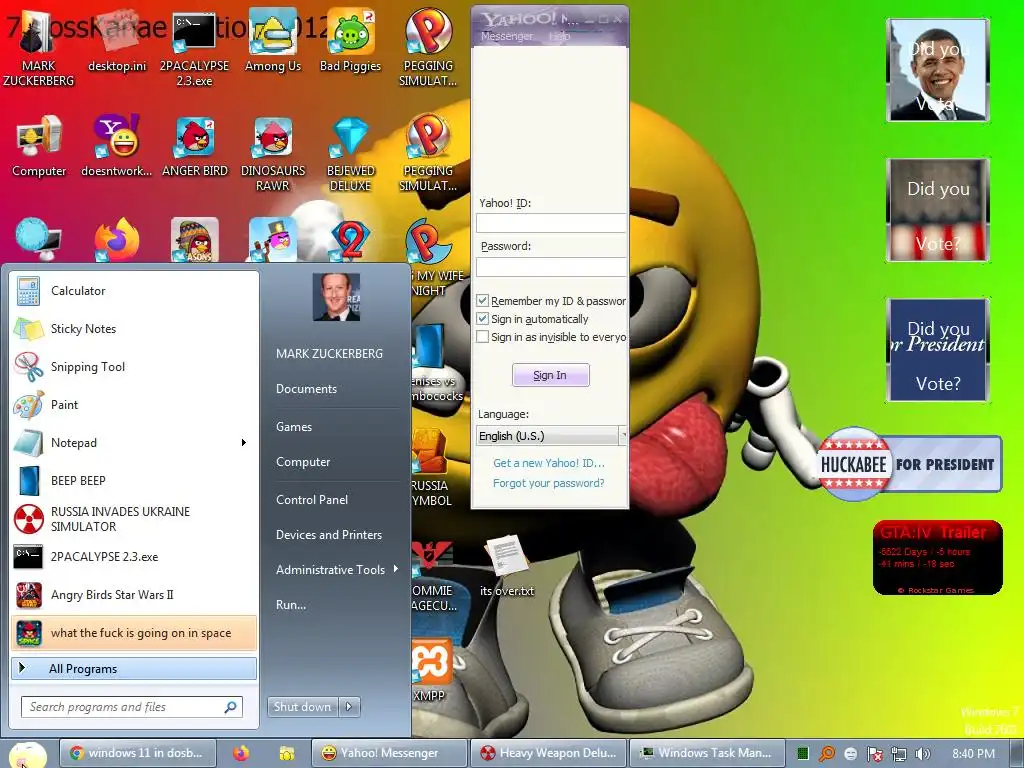
Task: Click Run... in the Start menu
Action: (x=291, y=605)
